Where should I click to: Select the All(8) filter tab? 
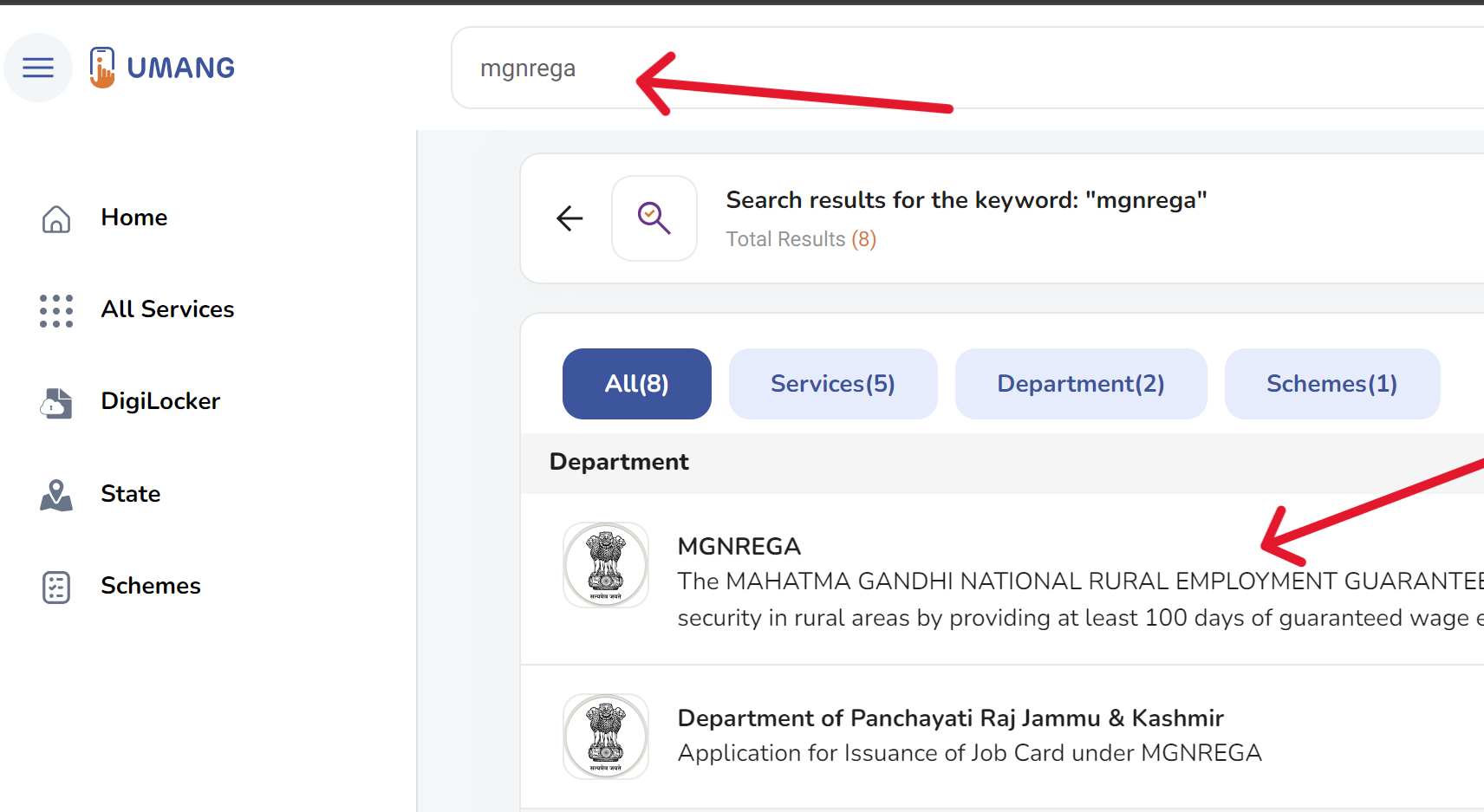(637, 384)
